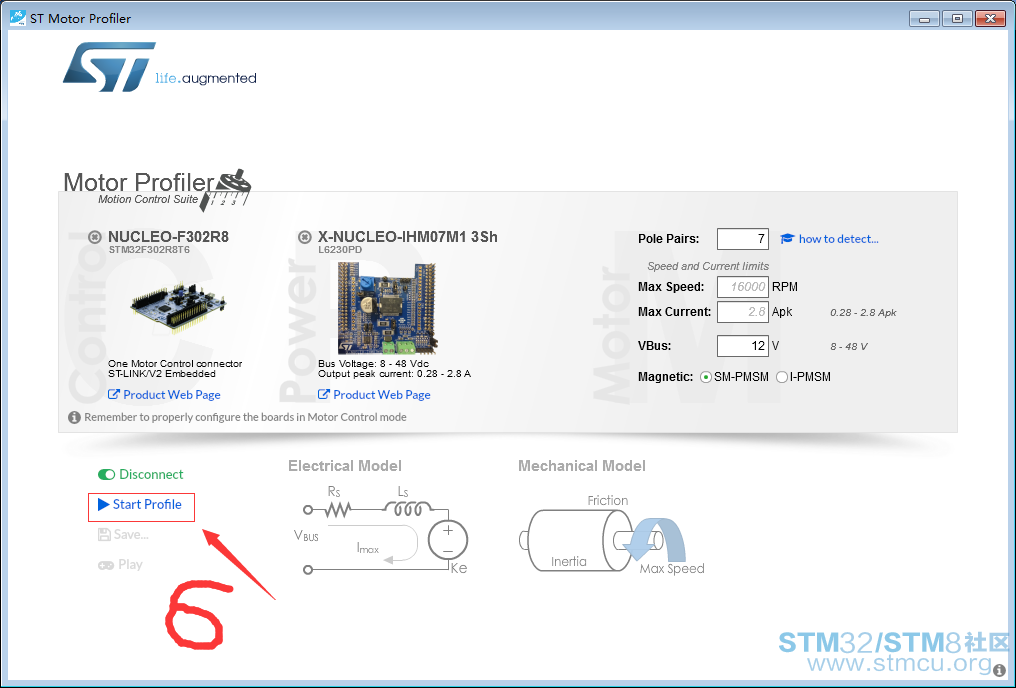The width and height of the screenshot is (1016, 688).
Task: Click the X-NUCLEO-IHM07M1 power board image
Action: click(x=387, y=307)
